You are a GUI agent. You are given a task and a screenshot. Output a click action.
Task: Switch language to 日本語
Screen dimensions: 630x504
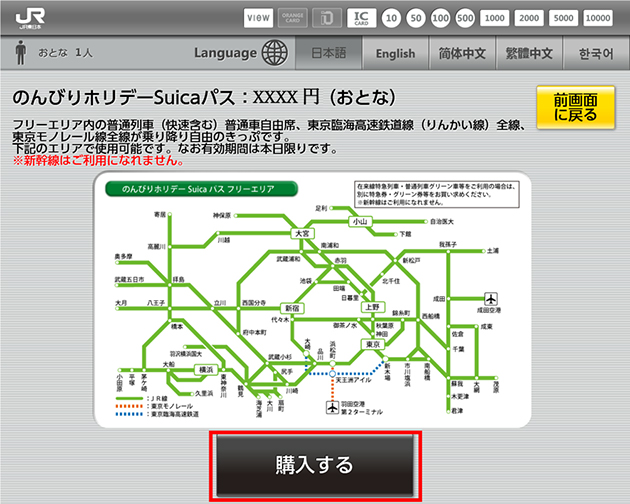tap(329, 53)
